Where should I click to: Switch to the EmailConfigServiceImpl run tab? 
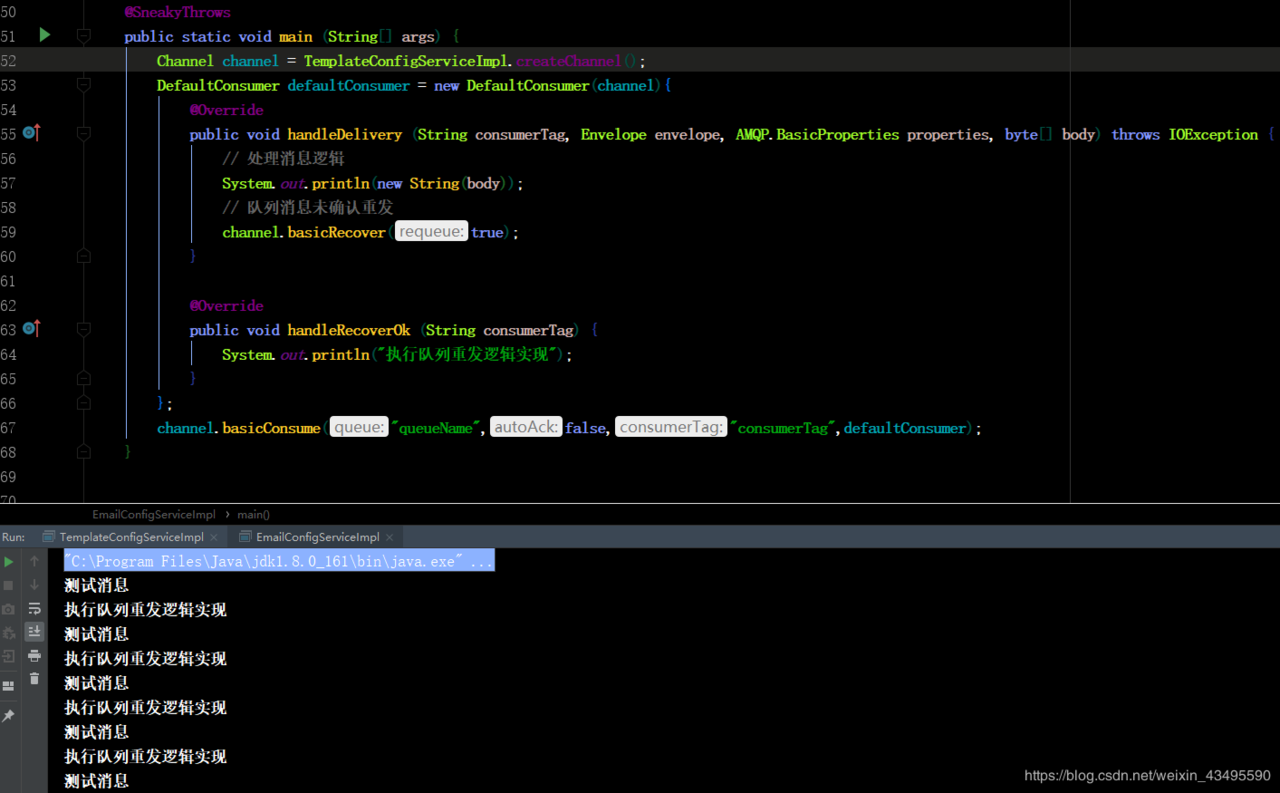click(317, 537)
